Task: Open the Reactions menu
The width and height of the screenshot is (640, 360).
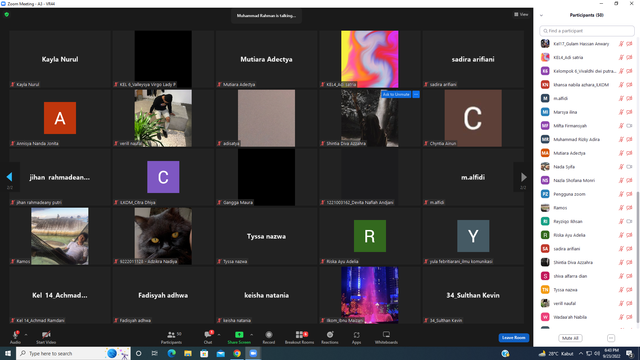Action: click(330, 337)
